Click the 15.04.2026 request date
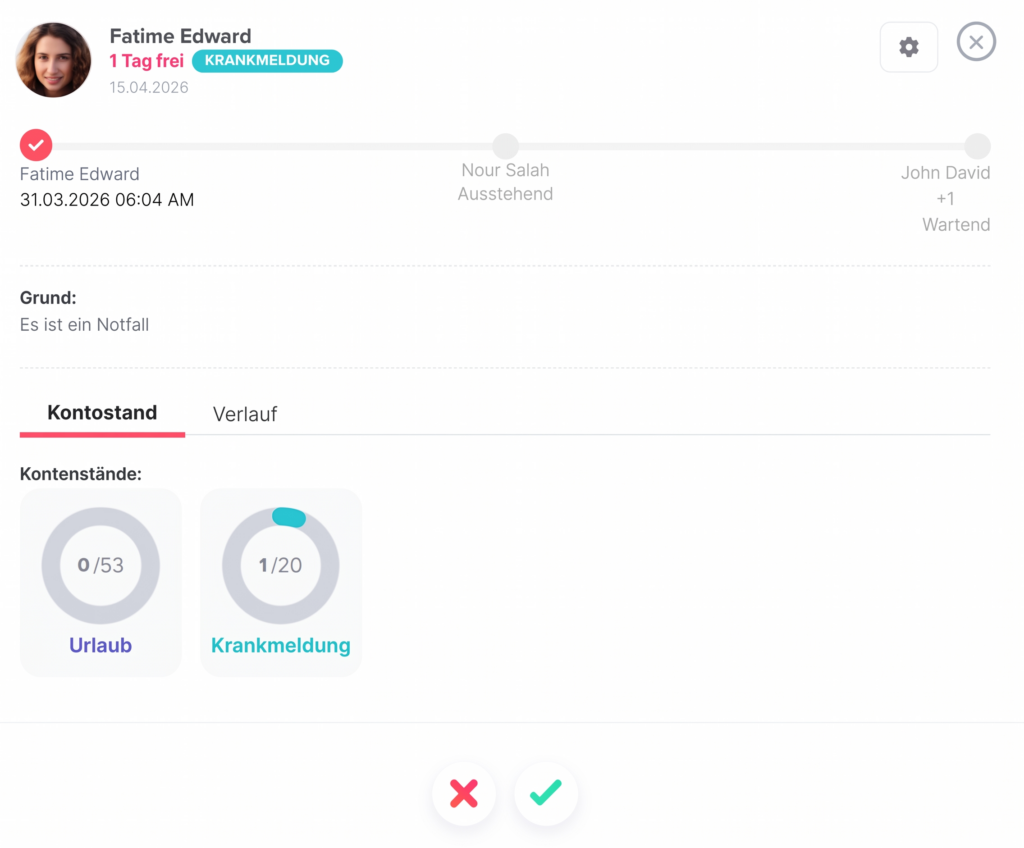Screen dimensions: 1024x848 (x=149, y=87)
